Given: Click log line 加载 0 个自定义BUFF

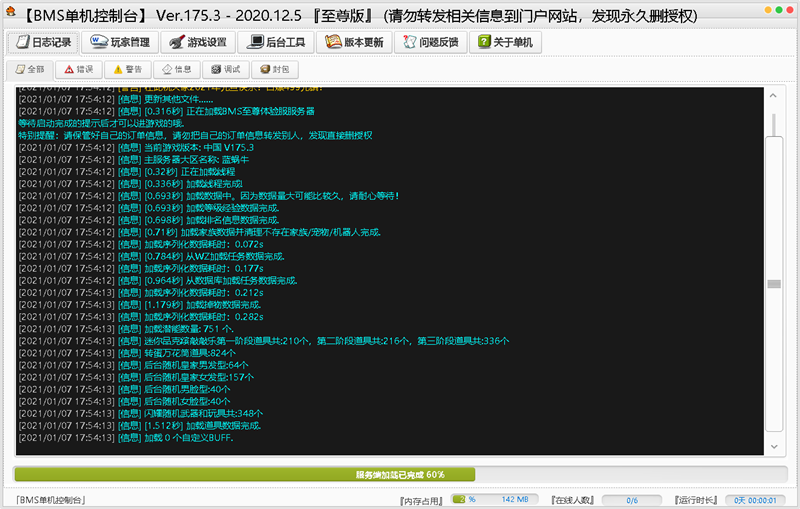Looking at the screenshot, I should pos(126,438).
